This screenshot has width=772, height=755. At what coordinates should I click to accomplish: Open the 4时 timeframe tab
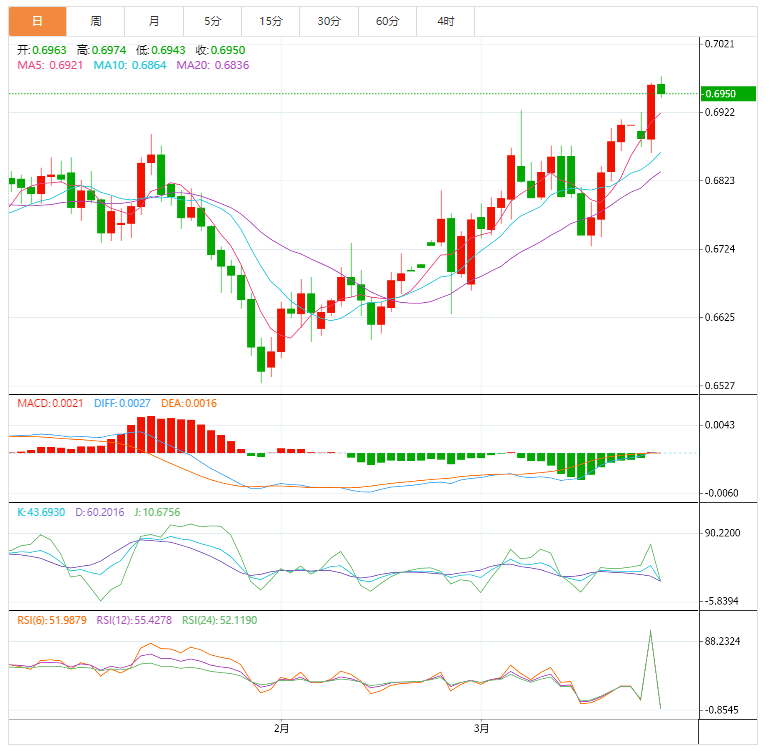pyautogui.click(x=446, y=21)
